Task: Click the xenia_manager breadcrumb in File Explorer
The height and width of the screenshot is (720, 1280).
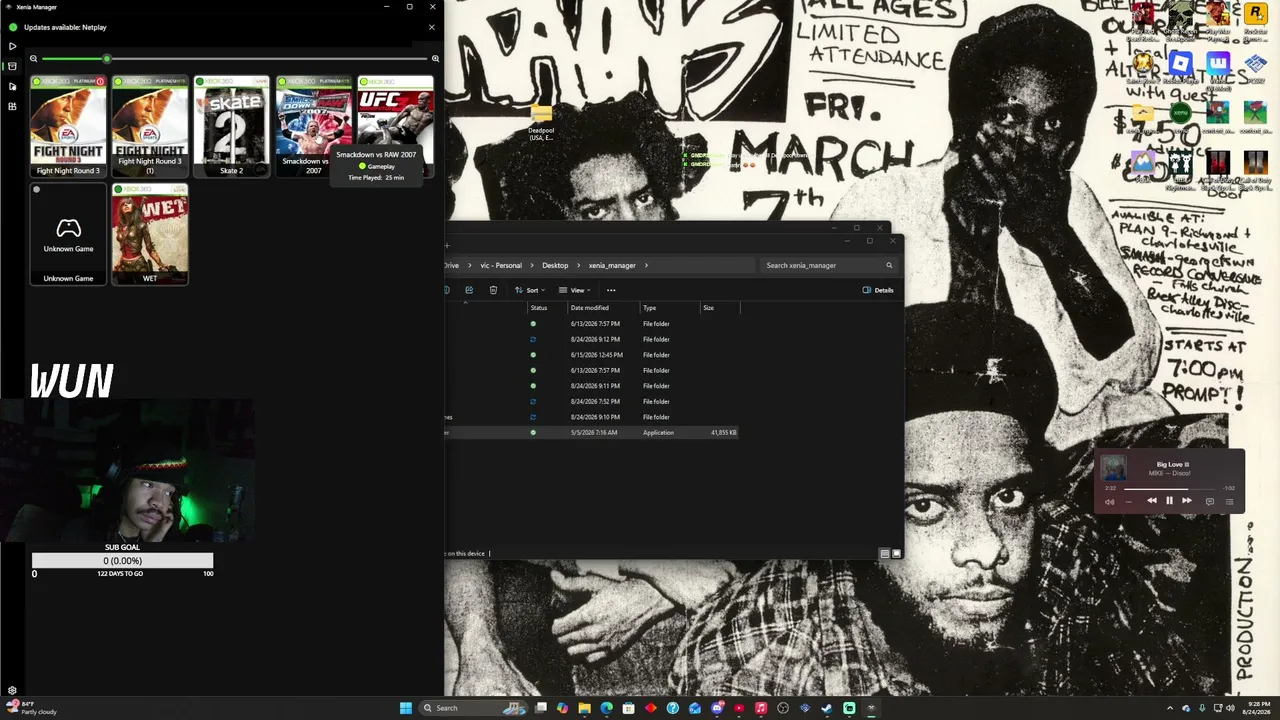Action: click(x=612, y=265)
